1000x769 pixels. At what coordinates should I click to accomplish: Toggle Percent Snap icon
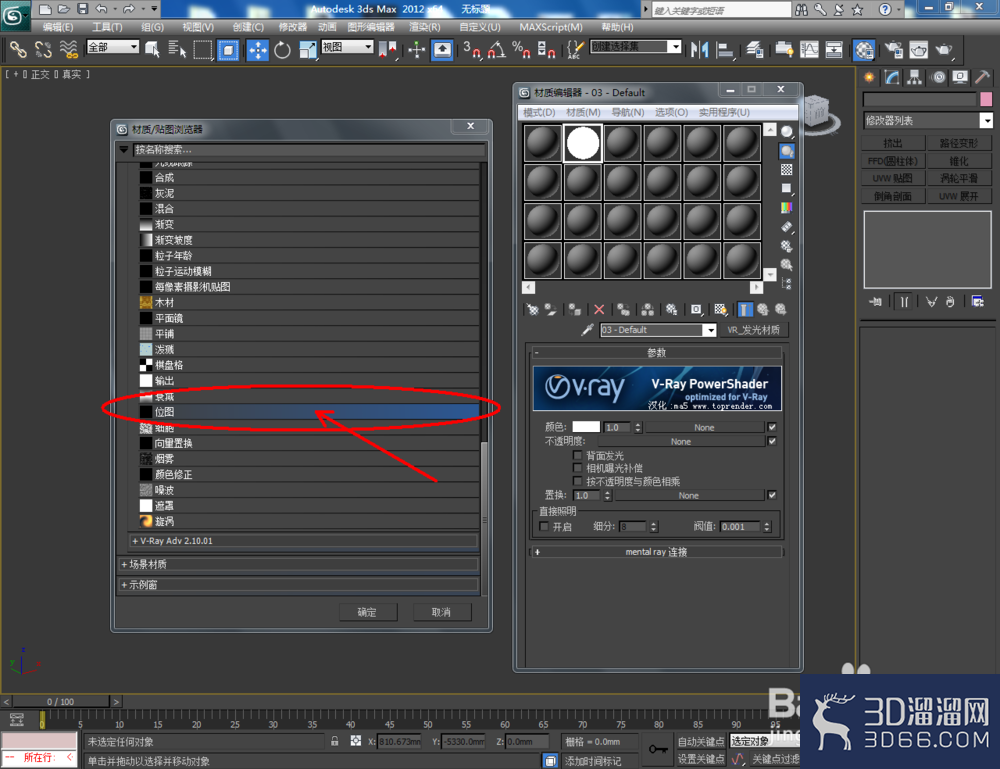coord(521,50)
